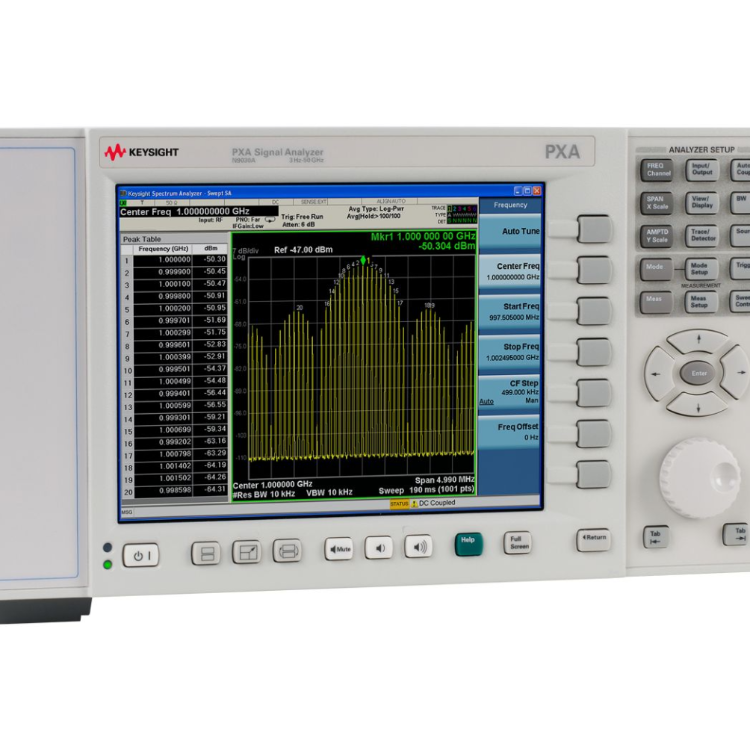Screen dimensions: 750x750
Task: Click the VBW 10 kHz annotation
Action: [x=329, y=493]
